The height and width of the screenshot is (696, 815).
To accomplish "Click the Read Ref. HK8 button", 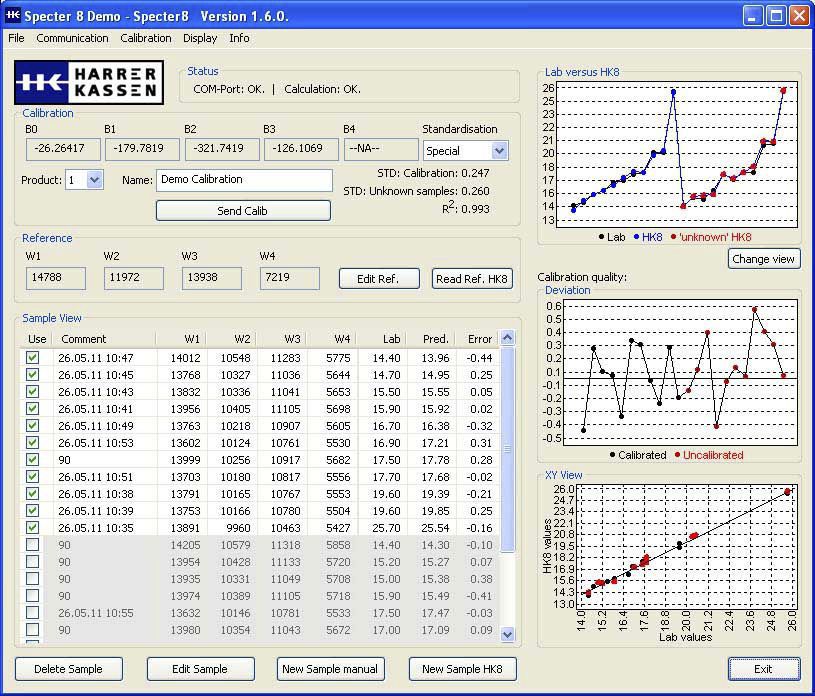I will tap(471, 278).
